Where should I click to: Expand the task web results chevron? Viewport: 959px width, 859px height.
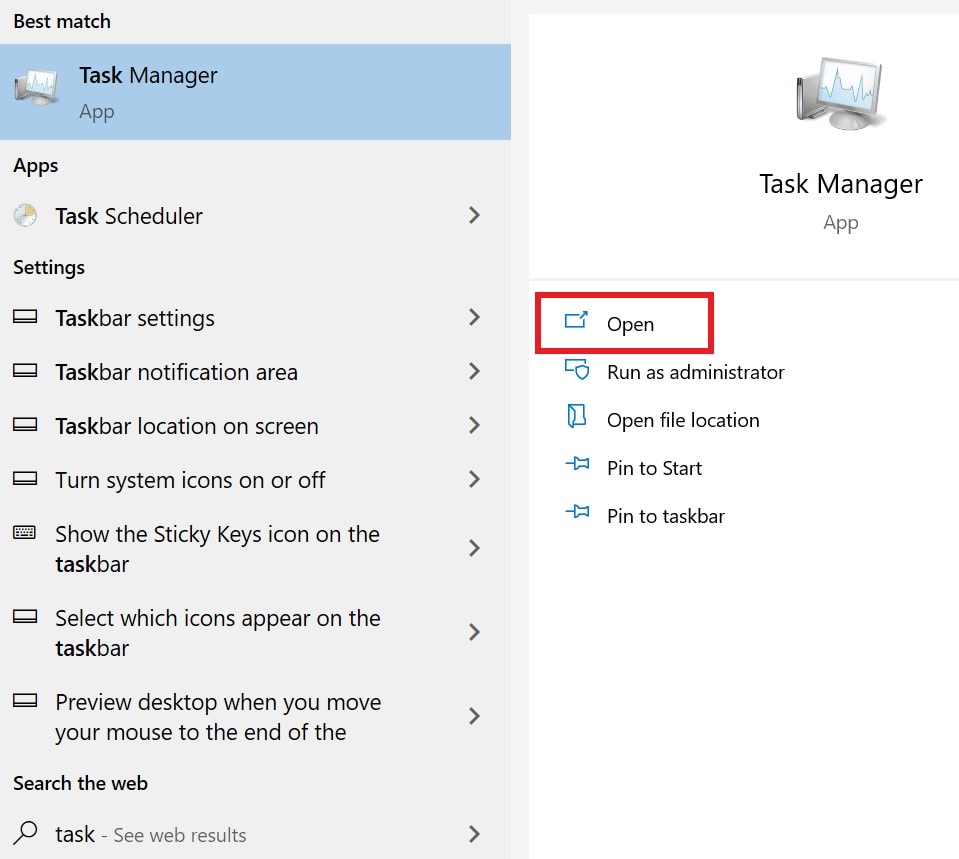click(x=474, y=833)
